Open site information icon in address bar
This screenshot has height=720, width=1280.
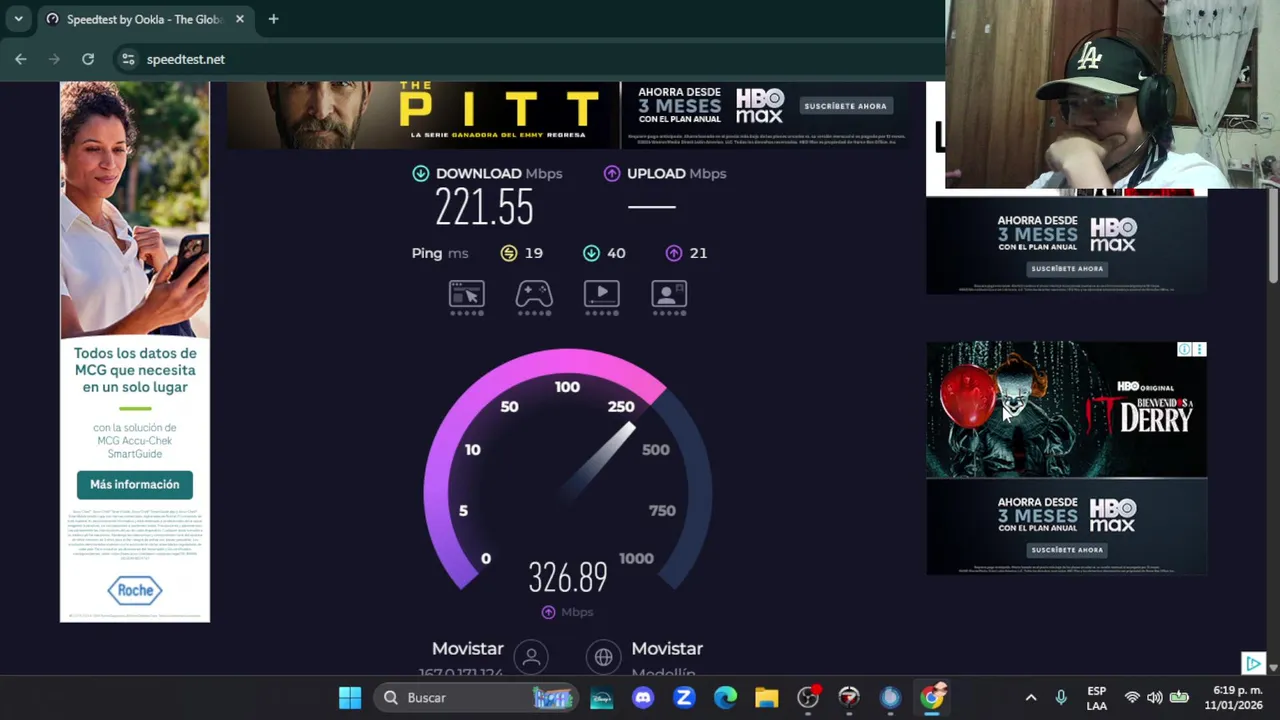click(128, 59)
